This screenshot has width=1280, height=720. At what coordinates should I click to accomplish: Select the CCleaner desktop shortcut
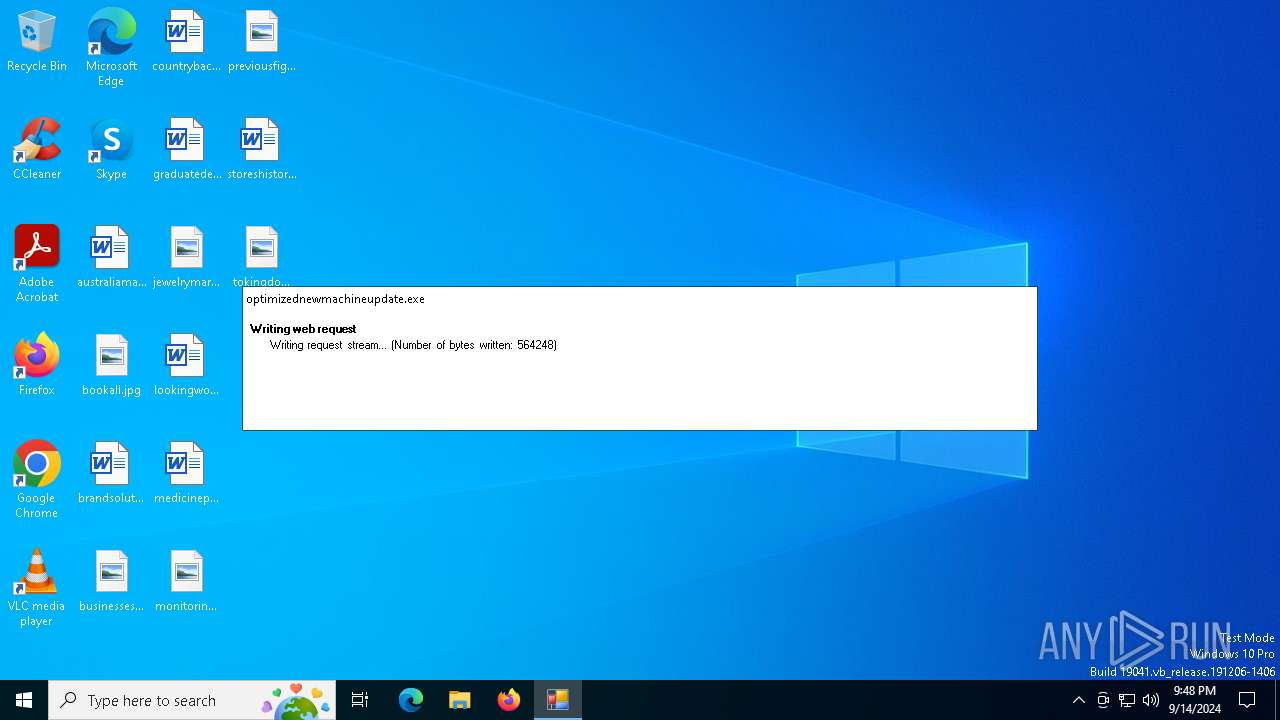click(37, 150)
